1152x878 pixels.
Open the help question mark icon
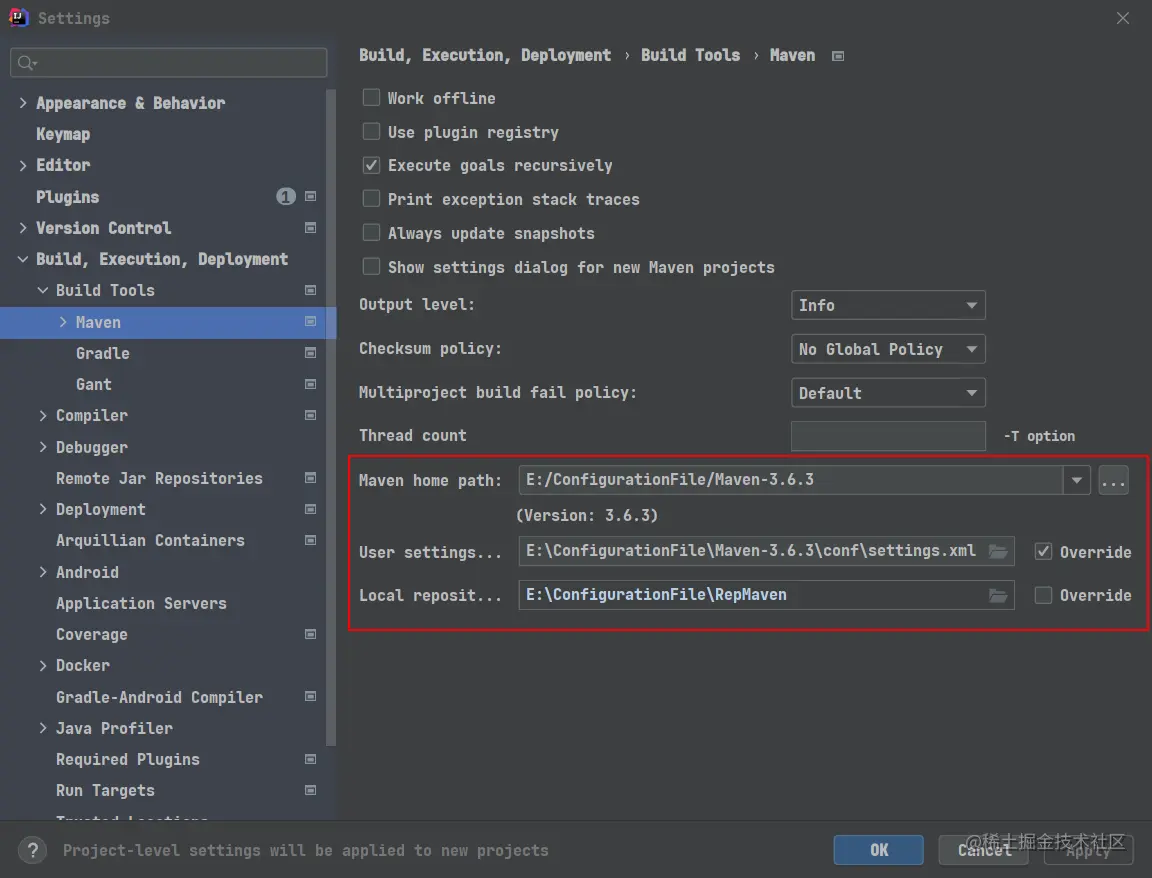tap(32, 851)
